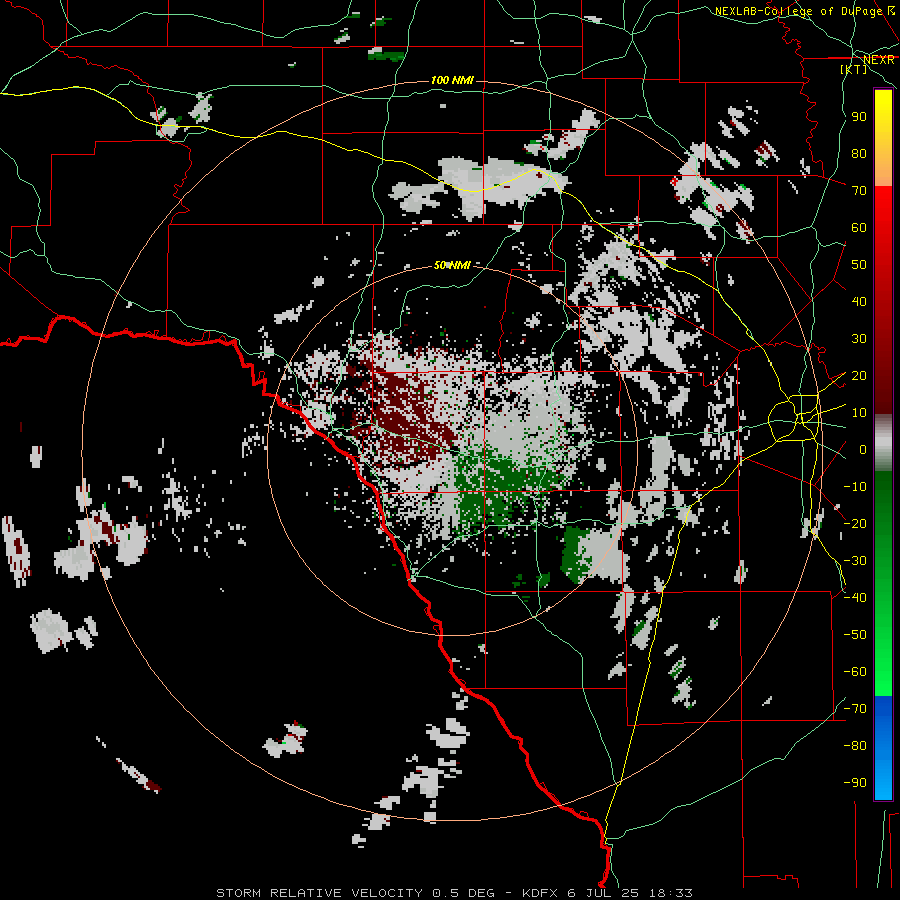
Task: Click the positive 20 value on the scale
Action: [x=859, y=376]
